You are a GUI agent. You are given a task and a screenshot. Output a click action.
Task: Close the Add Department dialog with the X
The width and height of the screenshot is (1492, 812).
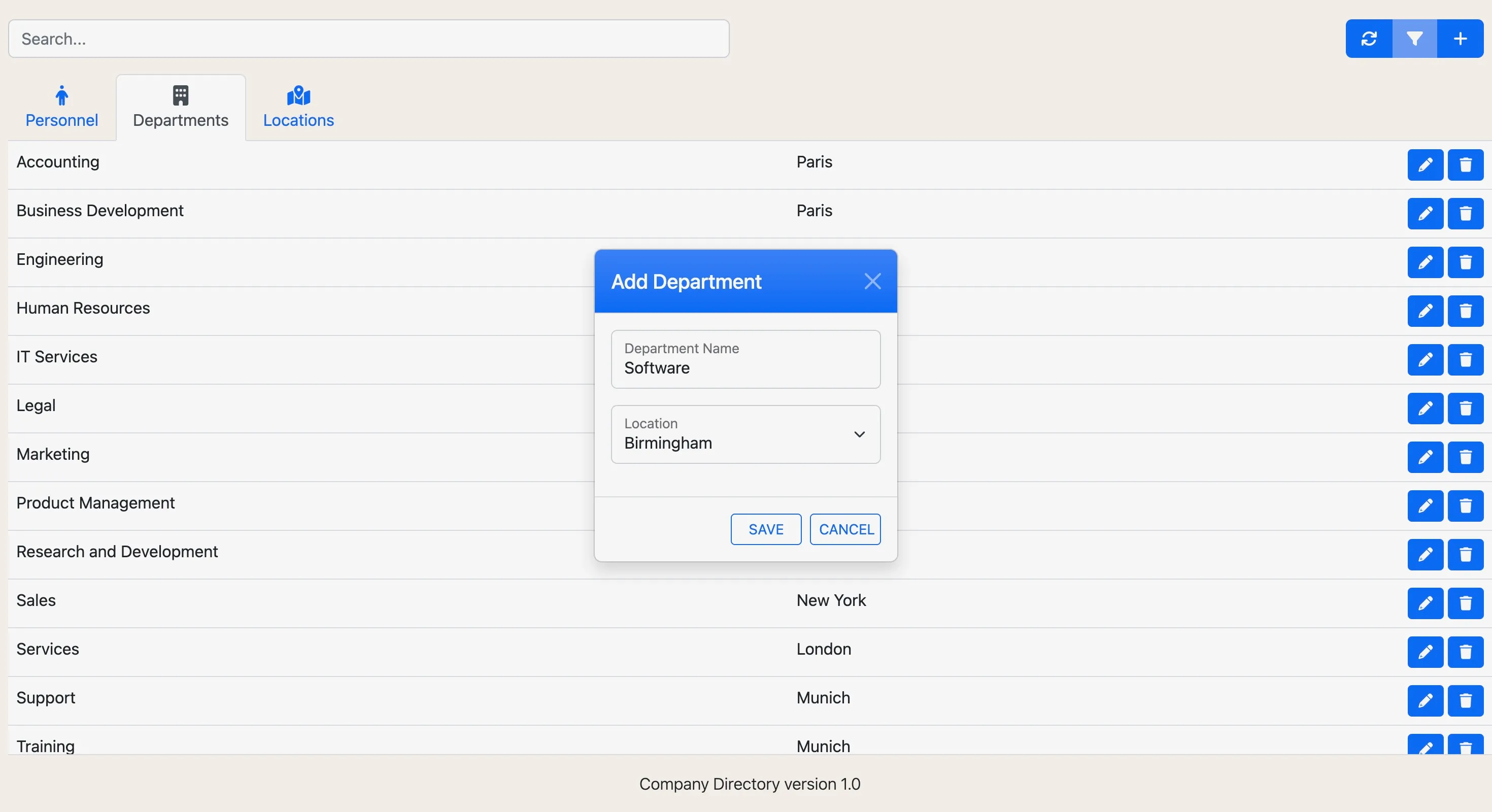click(873, 281)
